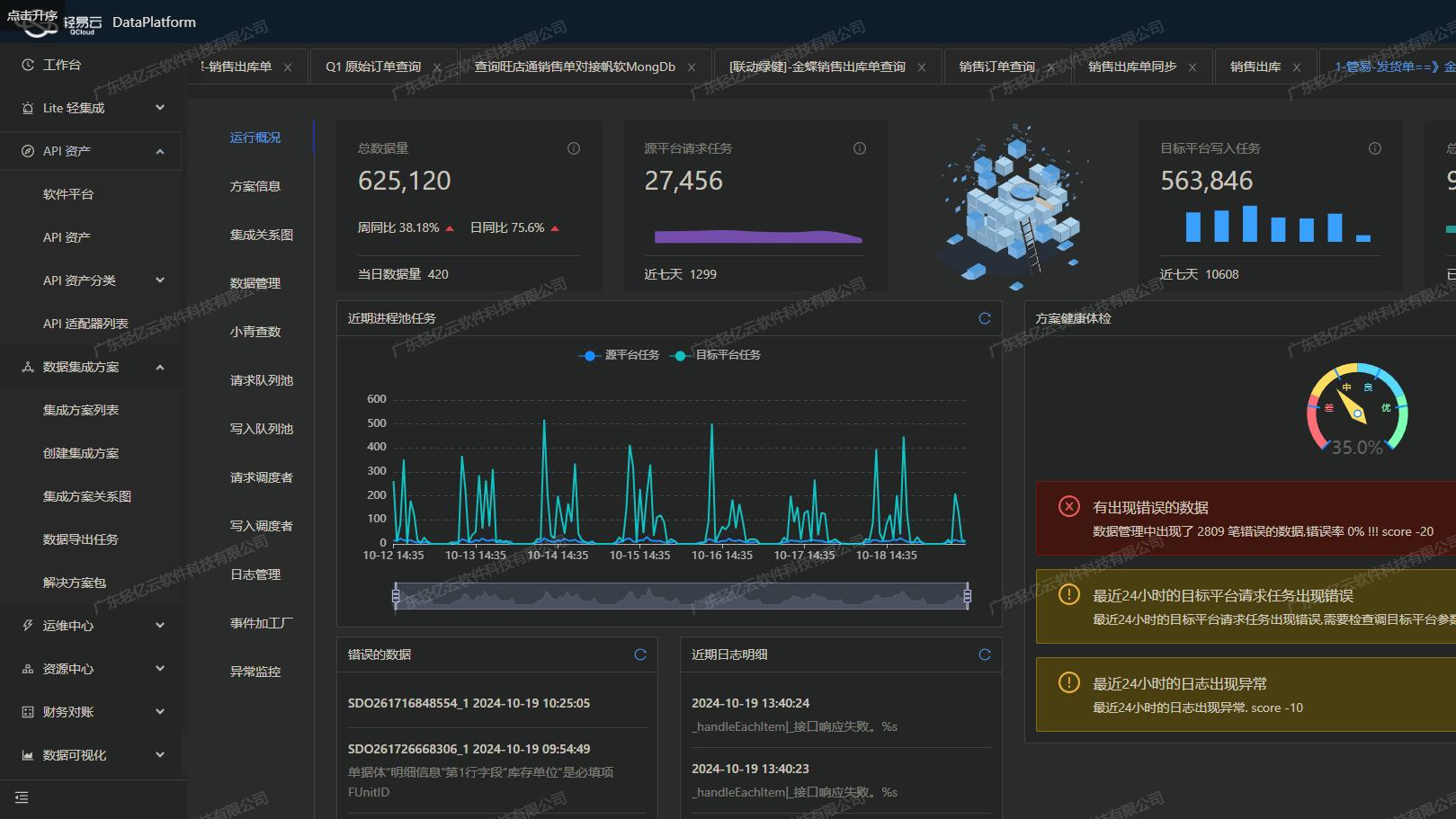Open 日志管理 section
The height and width of the screenshot is (819, 1456).
point(255,574)
